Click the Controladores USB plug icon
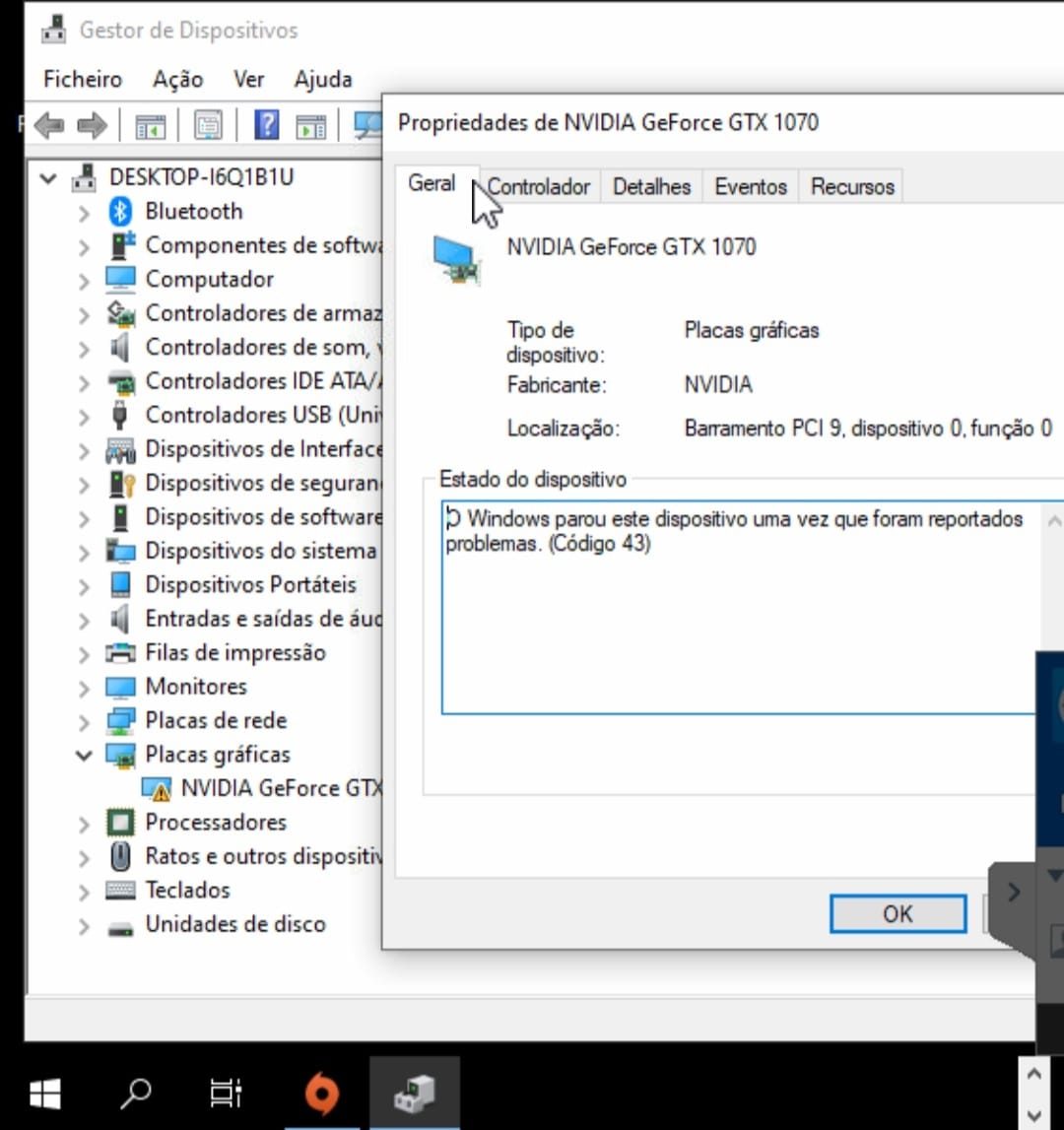The image size is (1064, 1130). coord(119,415)
